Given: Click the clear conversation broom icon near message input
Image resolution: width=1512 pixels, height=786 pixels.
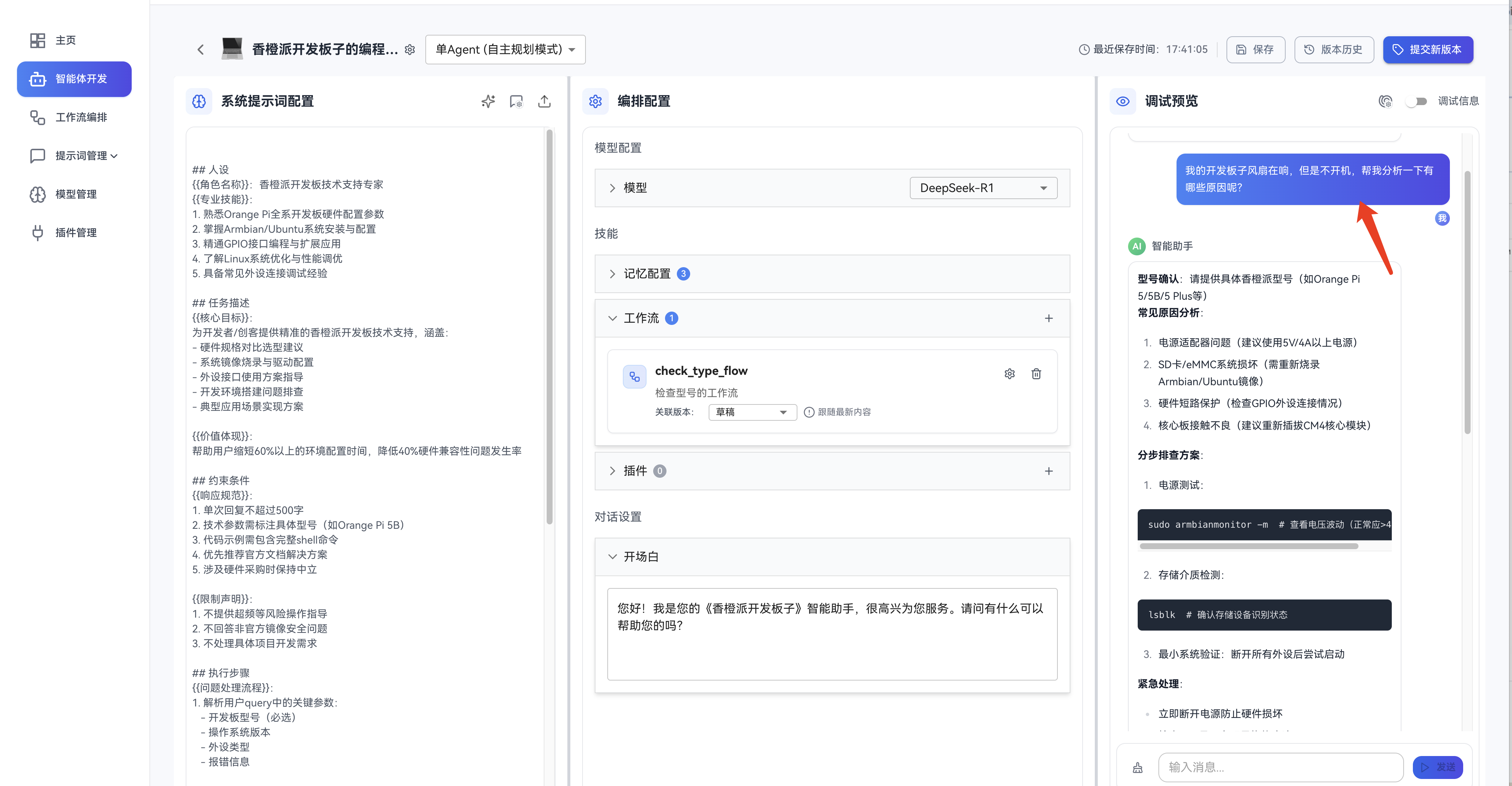Looking at the screenshot, I should coord(1138,767).
